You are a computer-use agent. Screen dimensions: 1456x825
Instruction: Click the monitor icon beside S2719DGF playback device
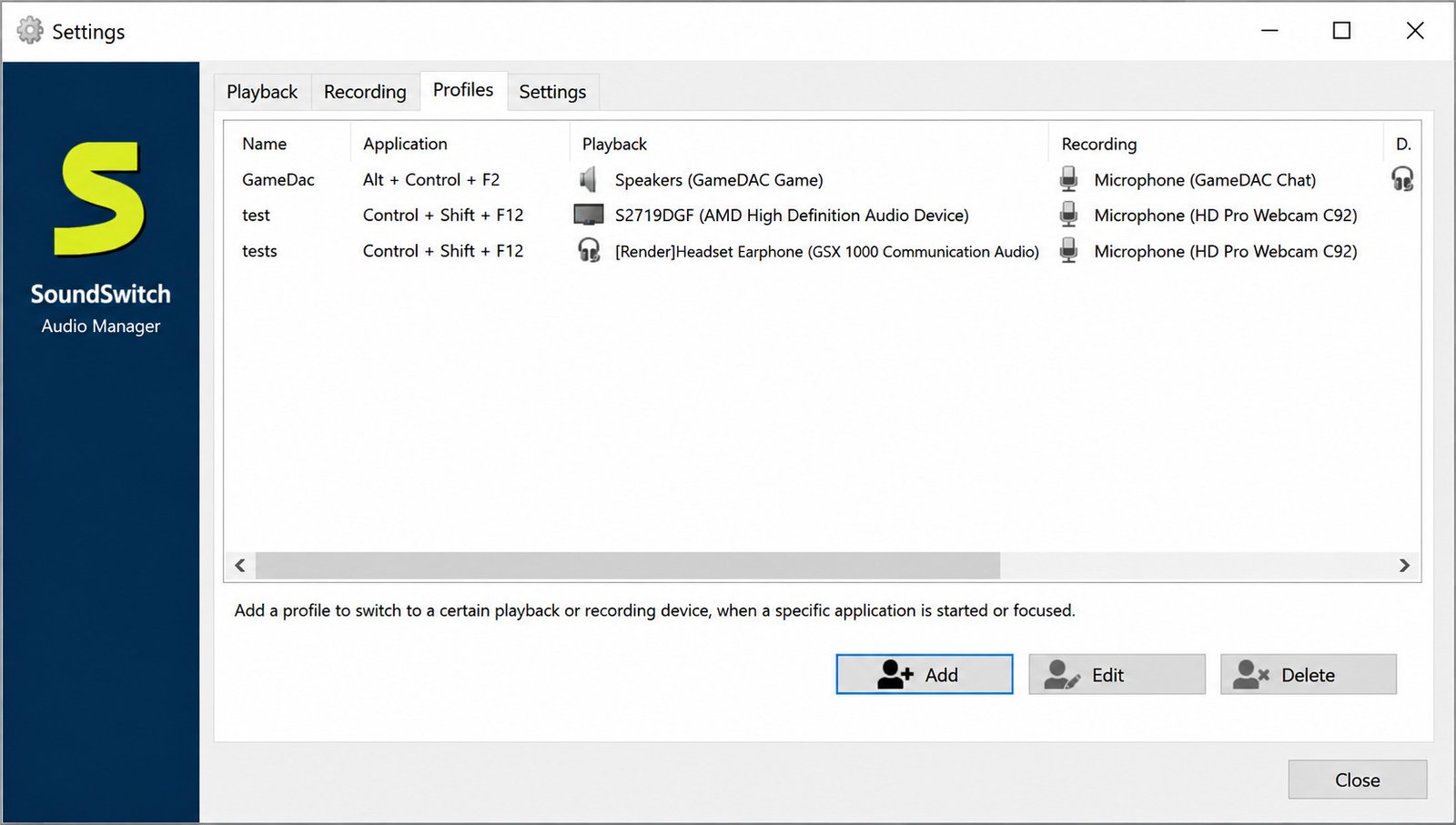589,215
